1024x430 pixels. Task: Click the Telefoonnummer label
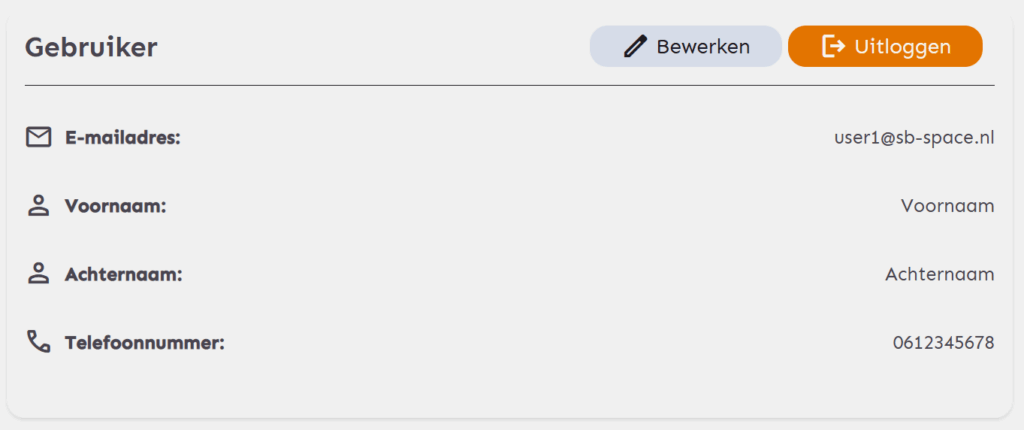[144, 342]
